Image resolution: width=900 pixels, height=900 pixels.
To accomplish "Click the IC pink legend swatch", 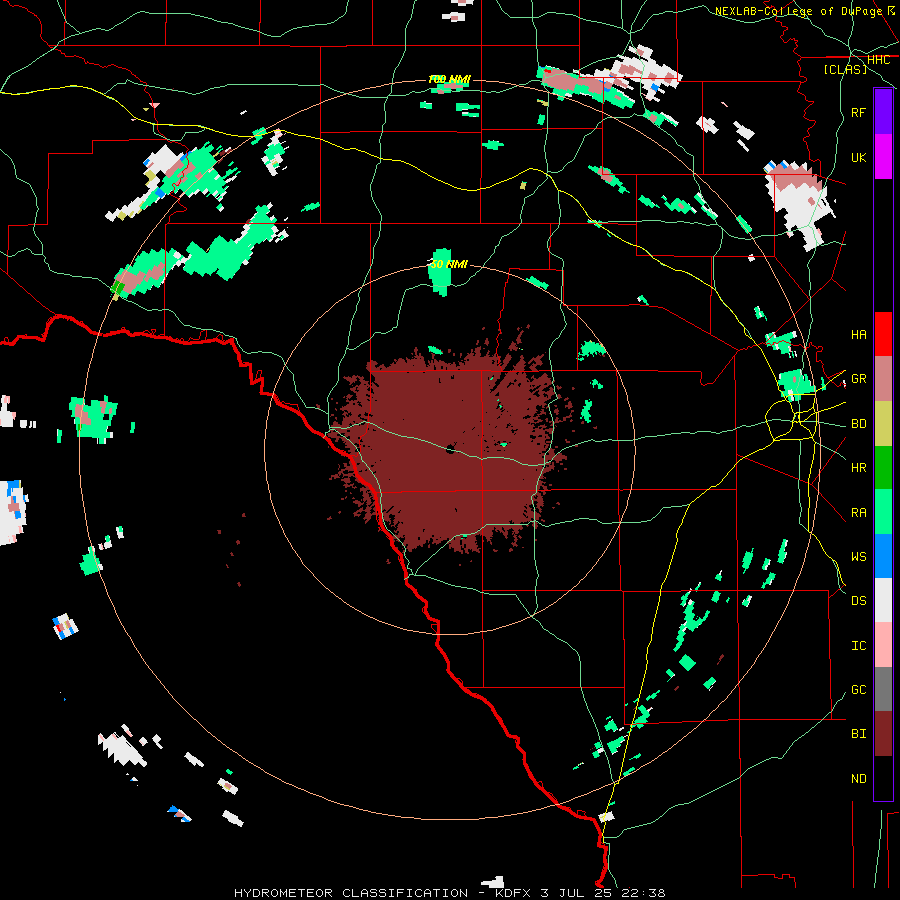I will [x=883, y=645].
